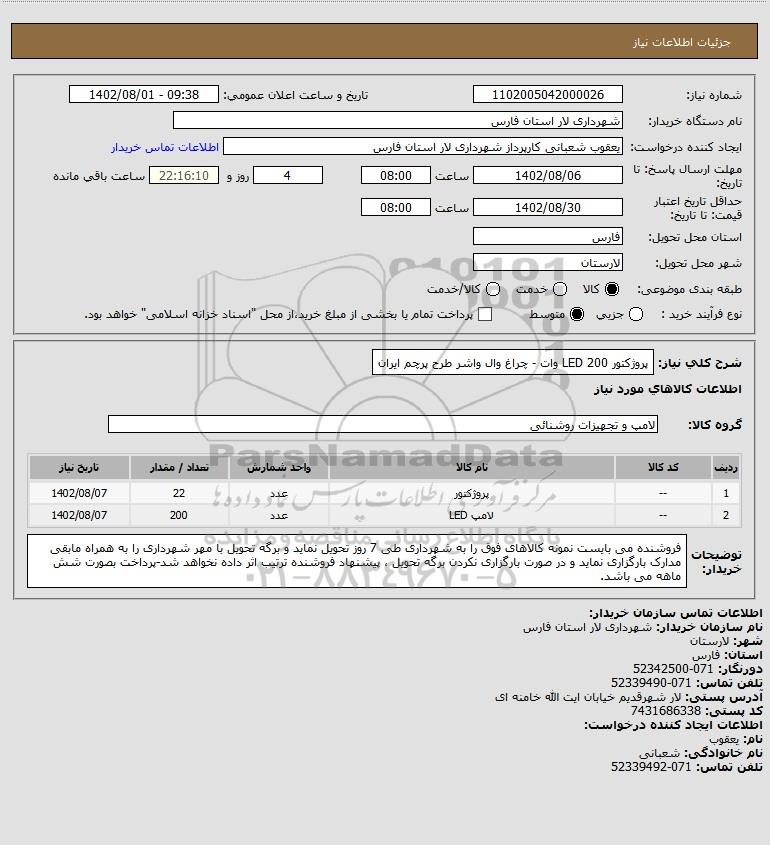Select the لامپ LED item name cell

click(x=471, y=515)
